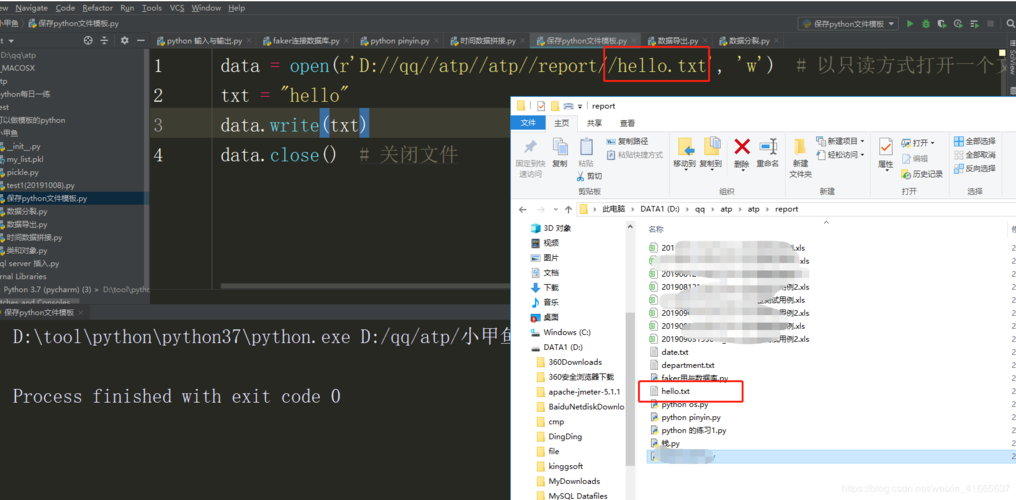The height and width of the screenshot is (500, 1016).
Task: Open Quick Access Toolbar customize arrow in Explorer
Action: click(x=580, y=106)
